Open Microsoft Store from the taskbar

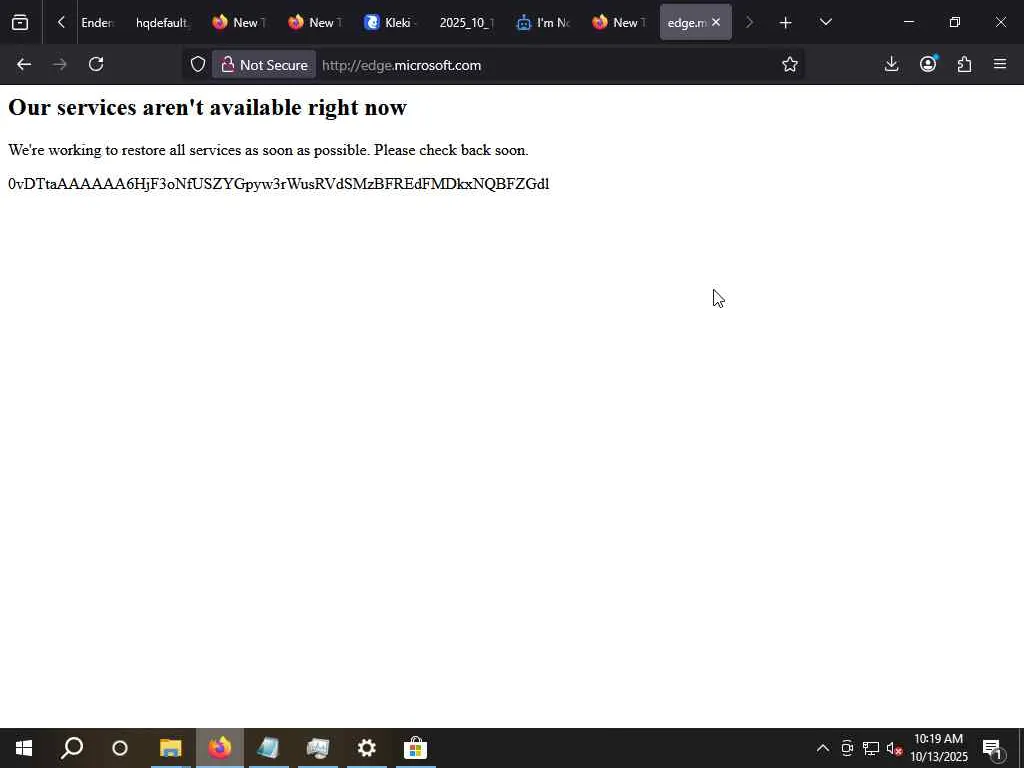tap(415, 748)
